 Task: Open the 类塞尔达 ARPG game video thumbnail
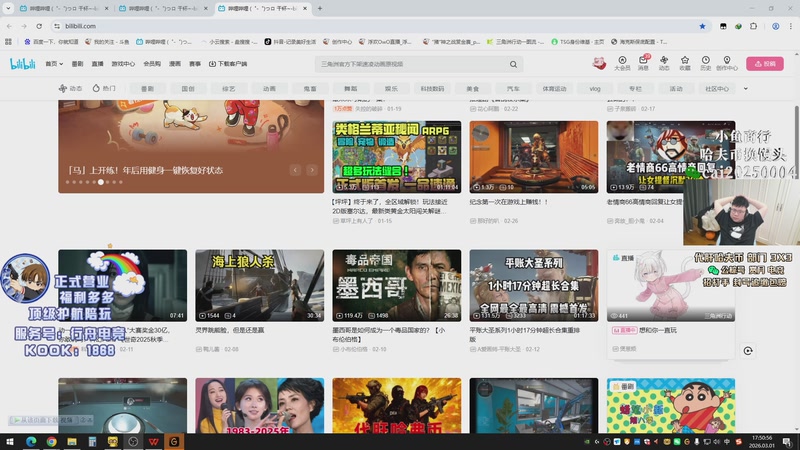(396, 157)
